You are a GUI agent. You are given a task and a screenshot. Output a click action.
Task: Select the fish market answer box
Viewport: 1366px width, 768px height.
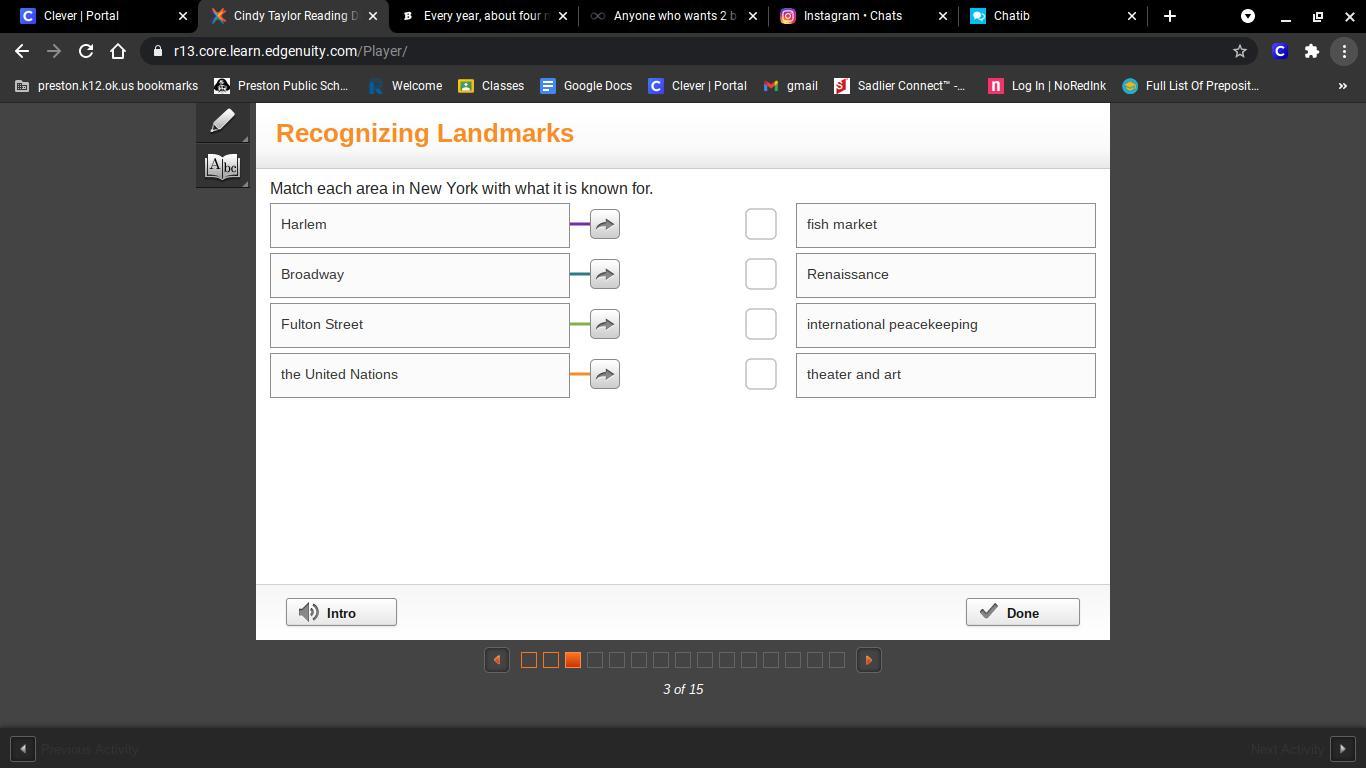tap(946, 225)
